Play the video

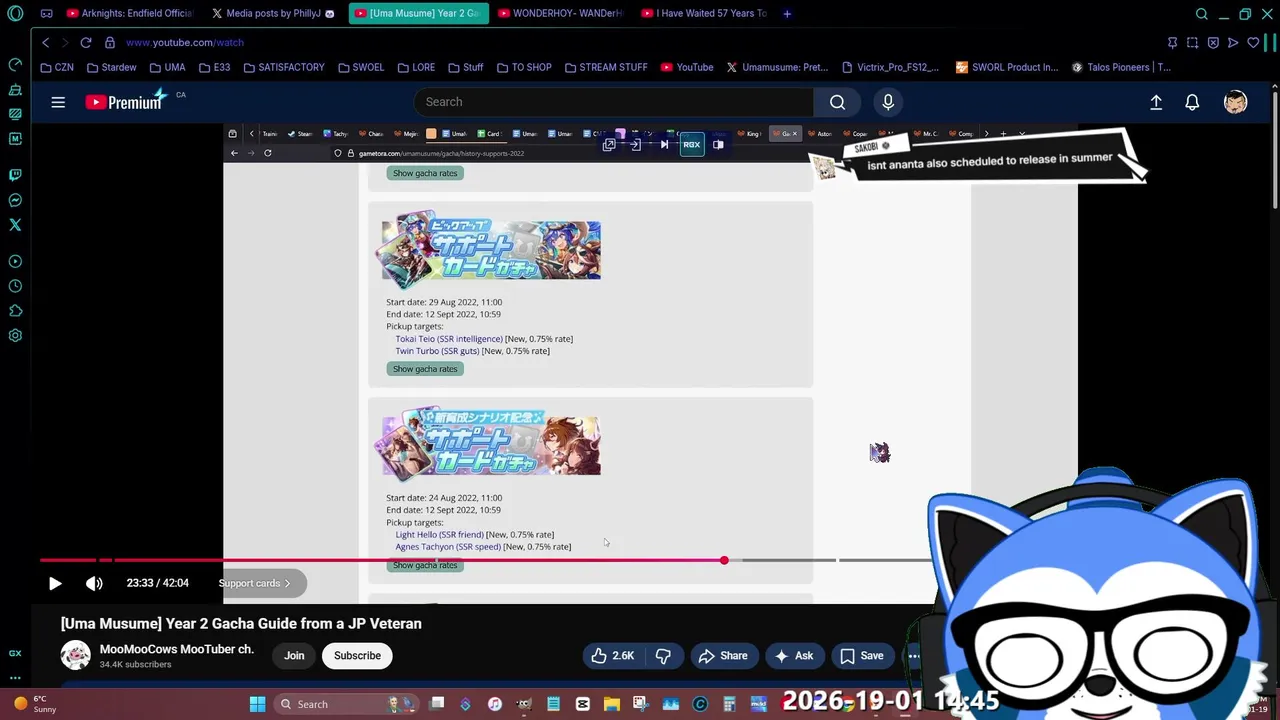[x=55, y=583]
